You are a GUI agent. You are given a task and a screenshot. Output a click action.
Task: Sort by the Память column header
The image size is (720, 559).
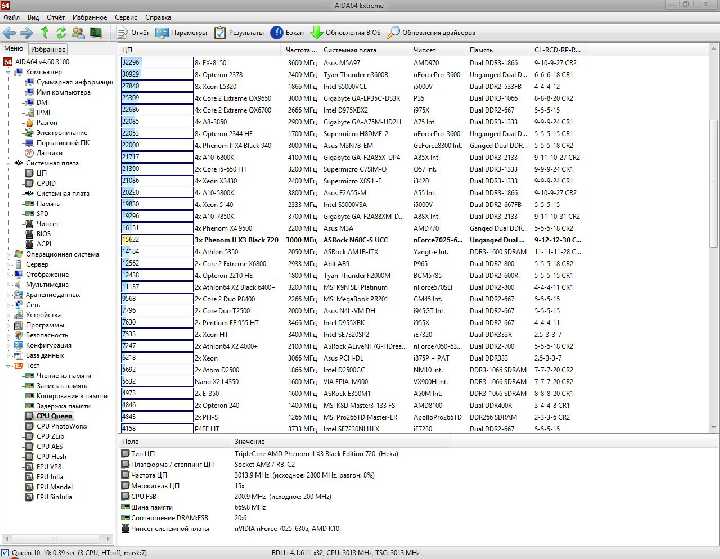[499, 50]
